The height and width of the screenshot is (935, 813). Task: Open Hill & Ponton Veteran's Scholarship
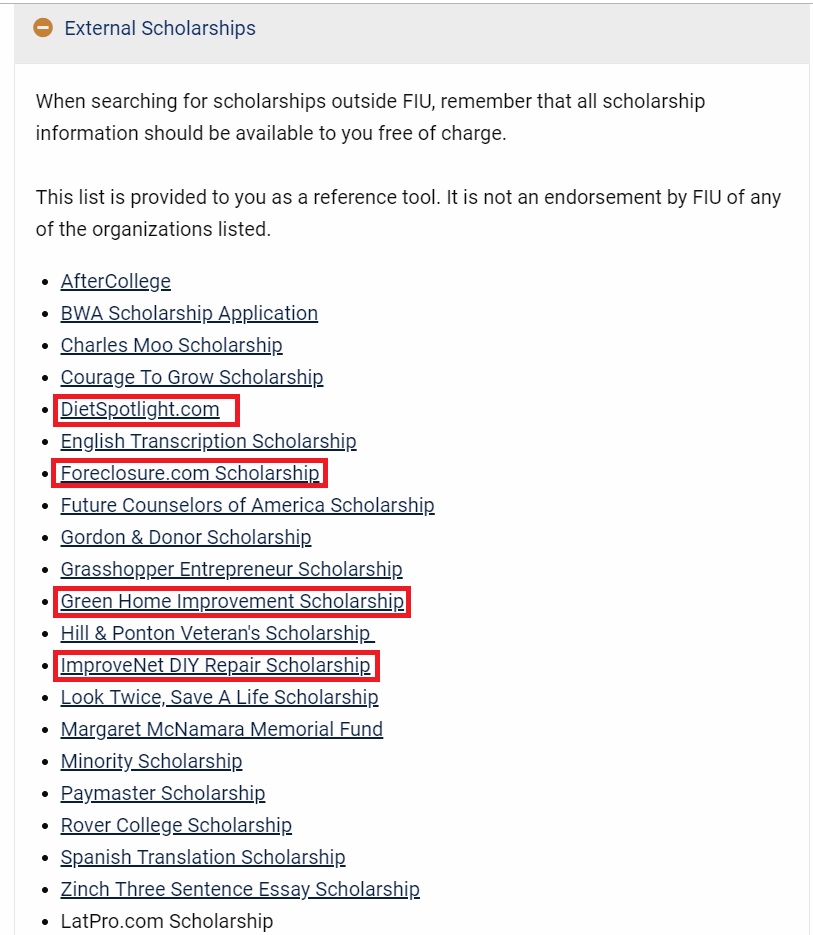pos(216,633)
